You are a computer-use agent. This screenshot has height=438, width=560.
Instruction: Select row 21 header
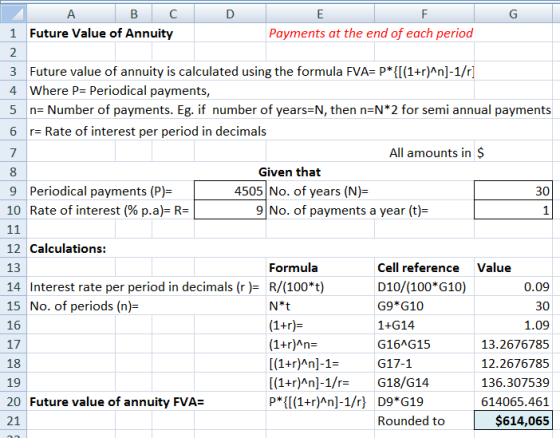pos(13,420)
